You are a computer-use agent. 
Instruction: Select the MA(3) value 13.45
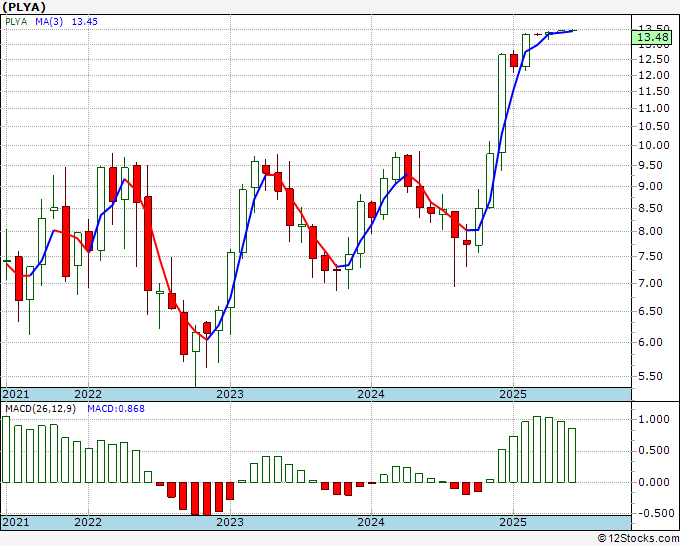[85, 22]
